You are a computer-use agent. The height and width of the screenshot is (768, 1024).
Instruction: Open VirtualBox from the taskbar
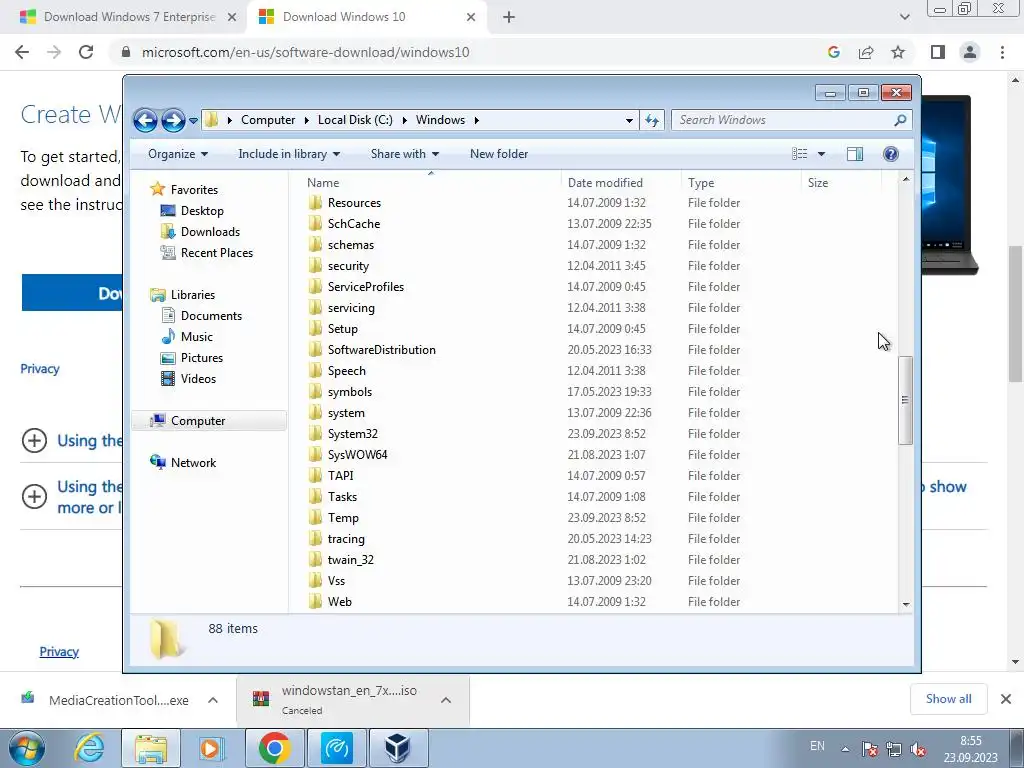point(397,748)
